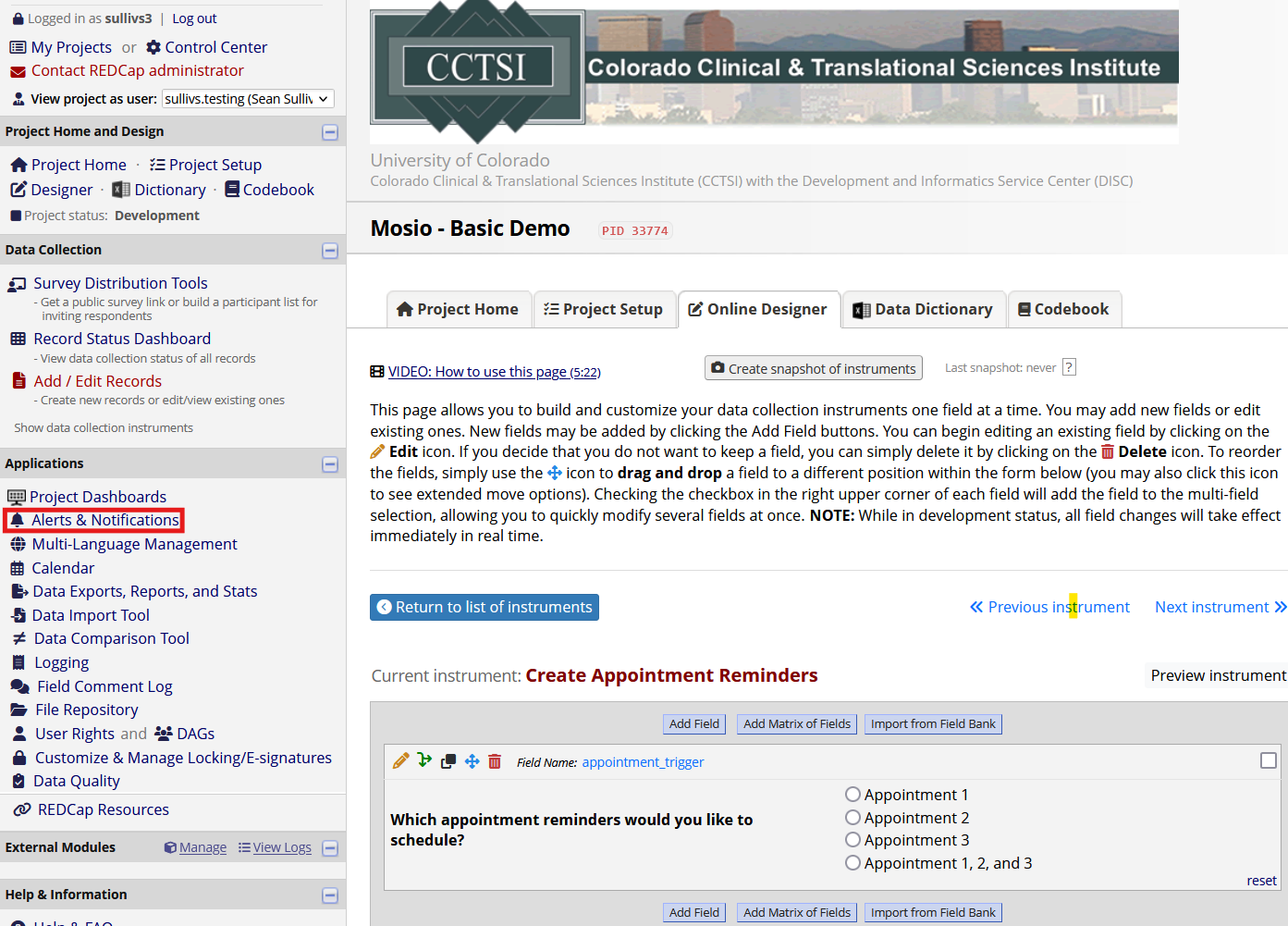Click the Field Comment Log chat icon

19,686
